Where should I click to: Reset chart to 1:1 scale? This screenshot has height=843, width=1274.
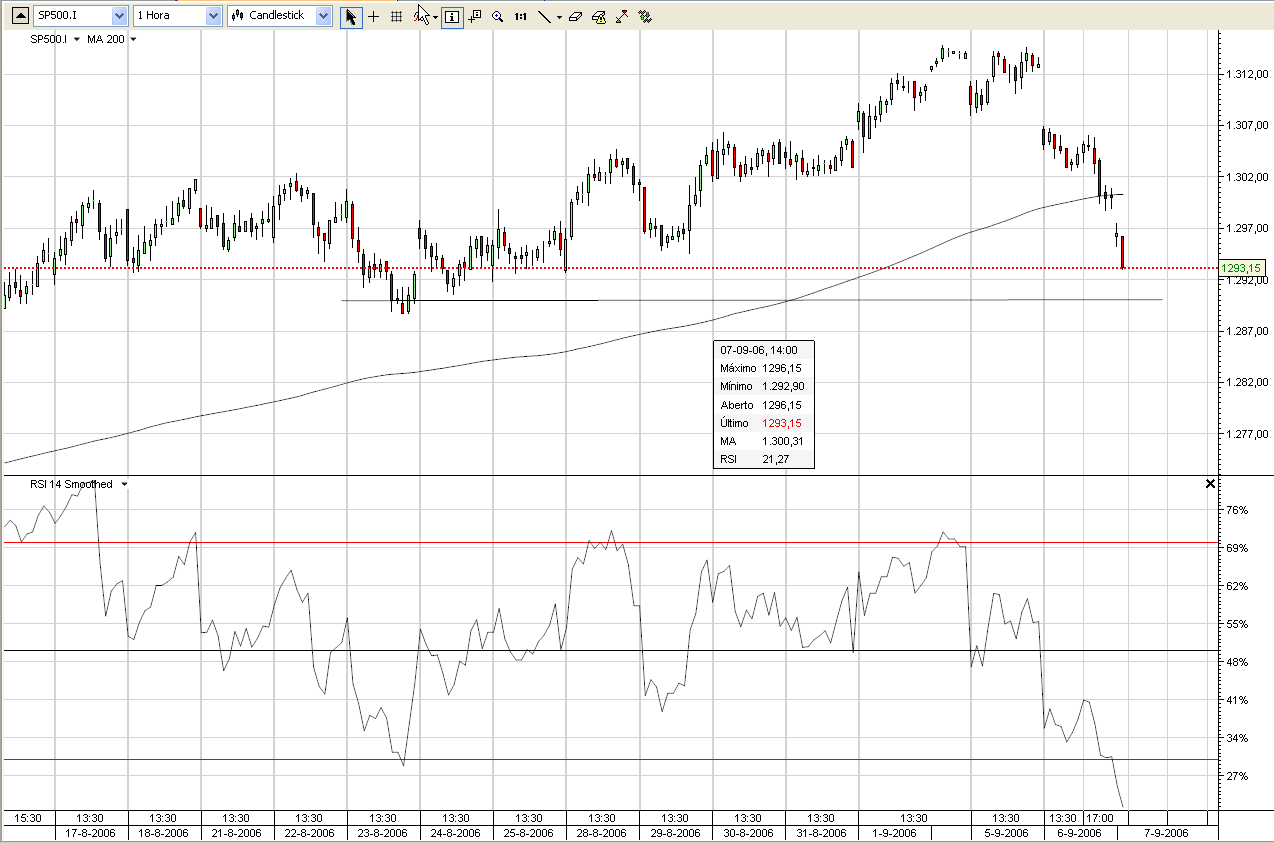point(519,15)
